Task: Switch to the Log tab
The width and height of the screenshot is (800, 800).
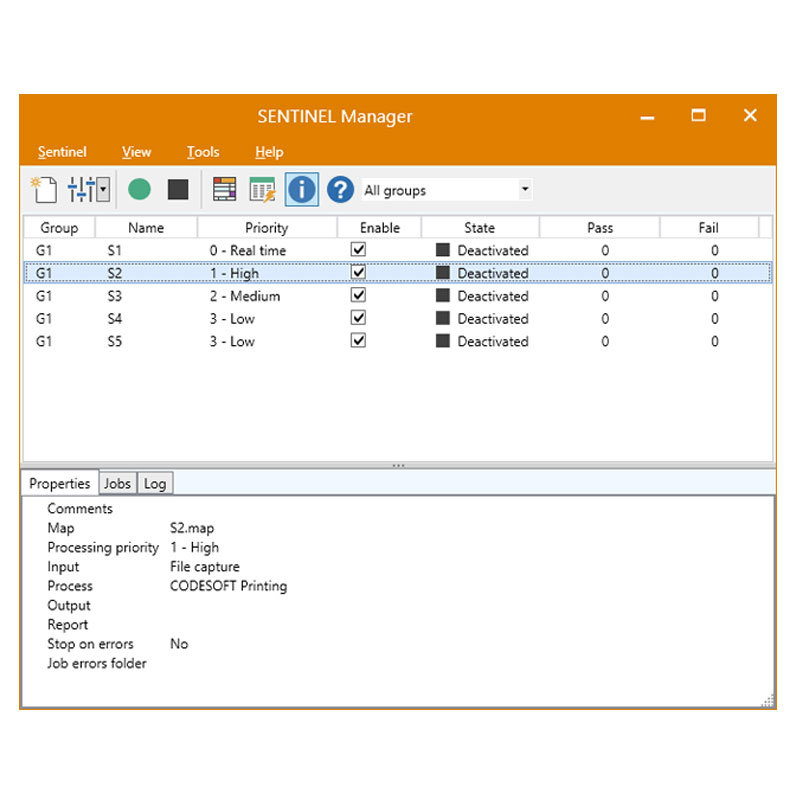Action: click(x=155, y=483)
